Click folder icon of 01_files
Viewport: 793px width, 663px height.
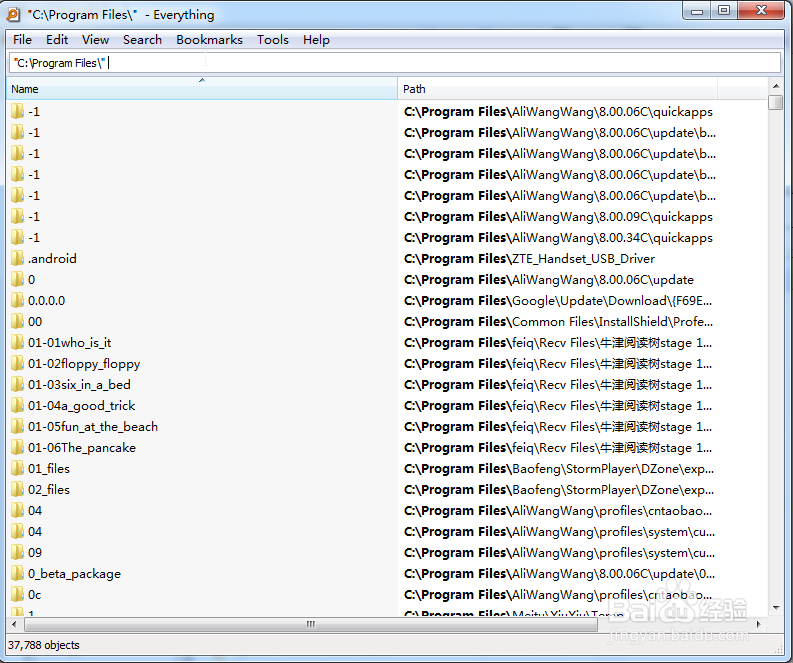coord(17,468)
